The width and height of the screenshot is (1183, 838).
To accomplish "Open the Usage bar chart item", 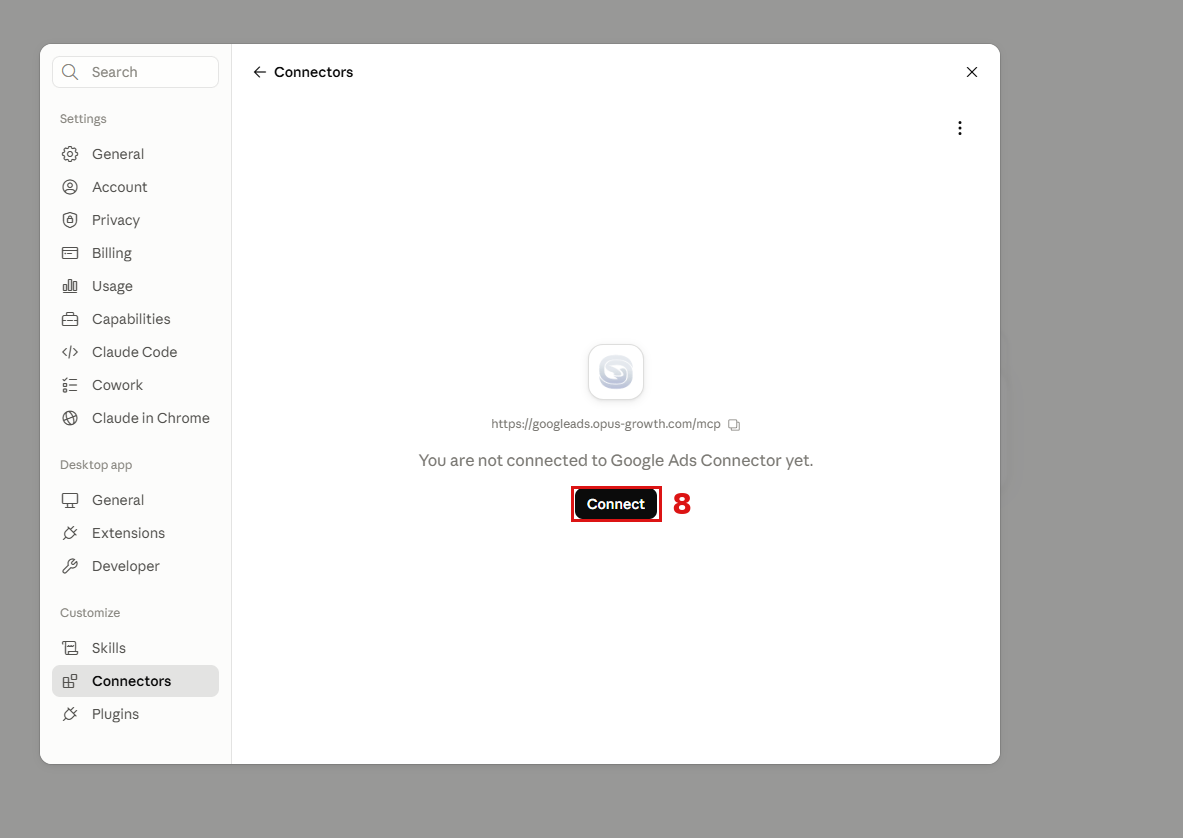I will tap(136, 286).
